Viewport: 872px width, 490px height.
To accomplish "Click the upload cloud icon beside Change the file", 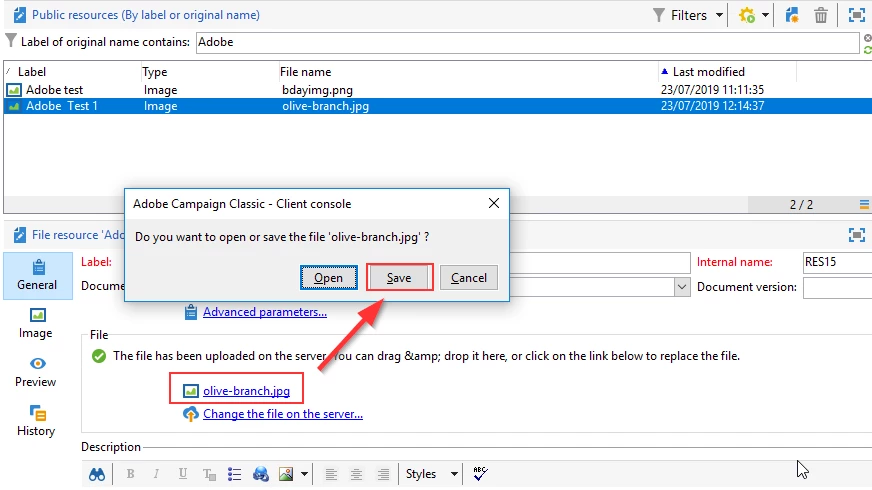I will click(x=191, y=414).
